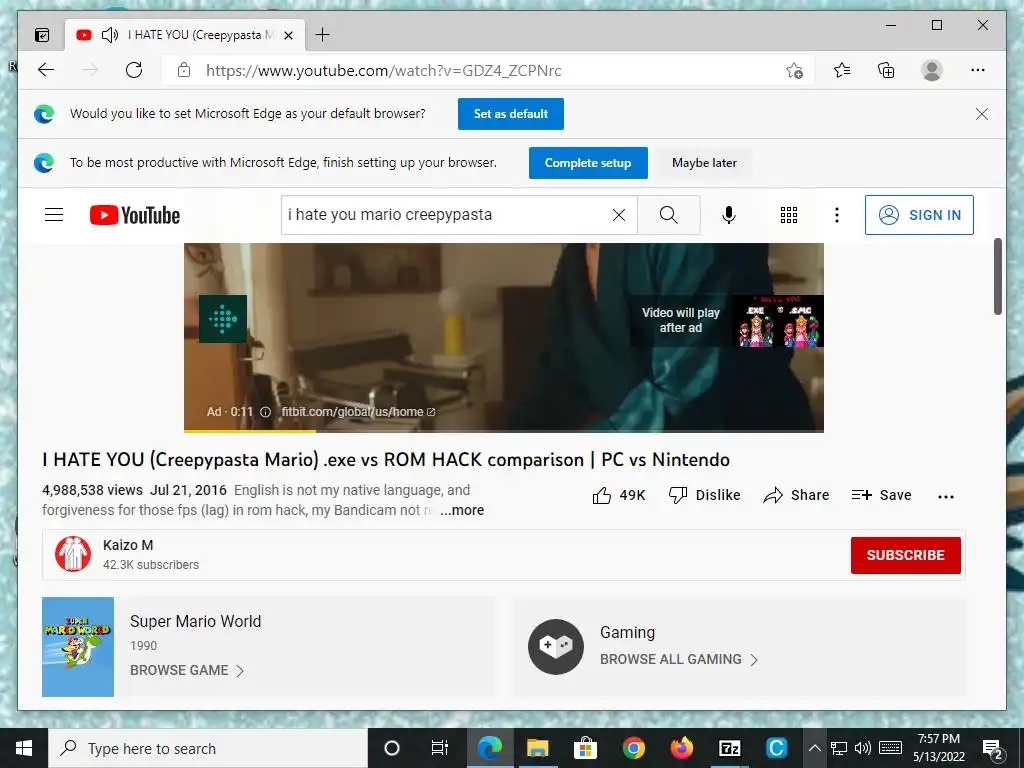Open ad info icon
Viewport: 1024px width, 768px height.
pos(266,412)
